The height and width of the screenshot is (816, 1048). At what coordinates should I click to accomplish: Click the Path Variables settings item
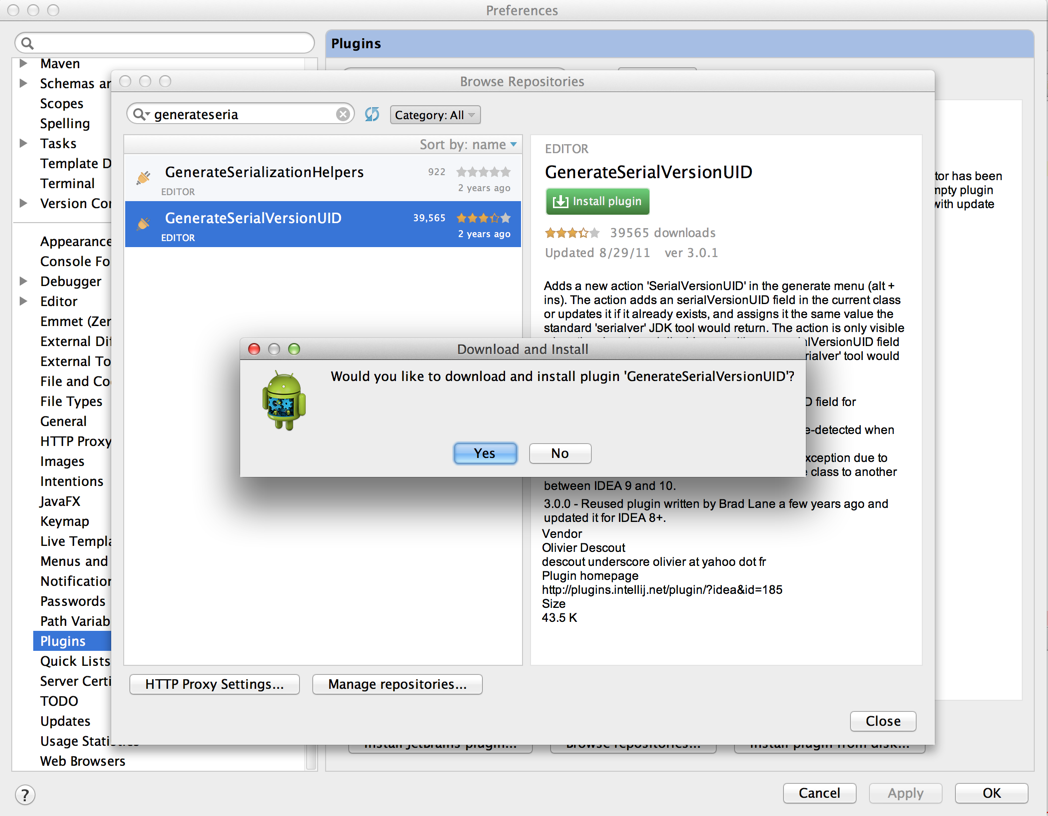[x=76, y=621]
